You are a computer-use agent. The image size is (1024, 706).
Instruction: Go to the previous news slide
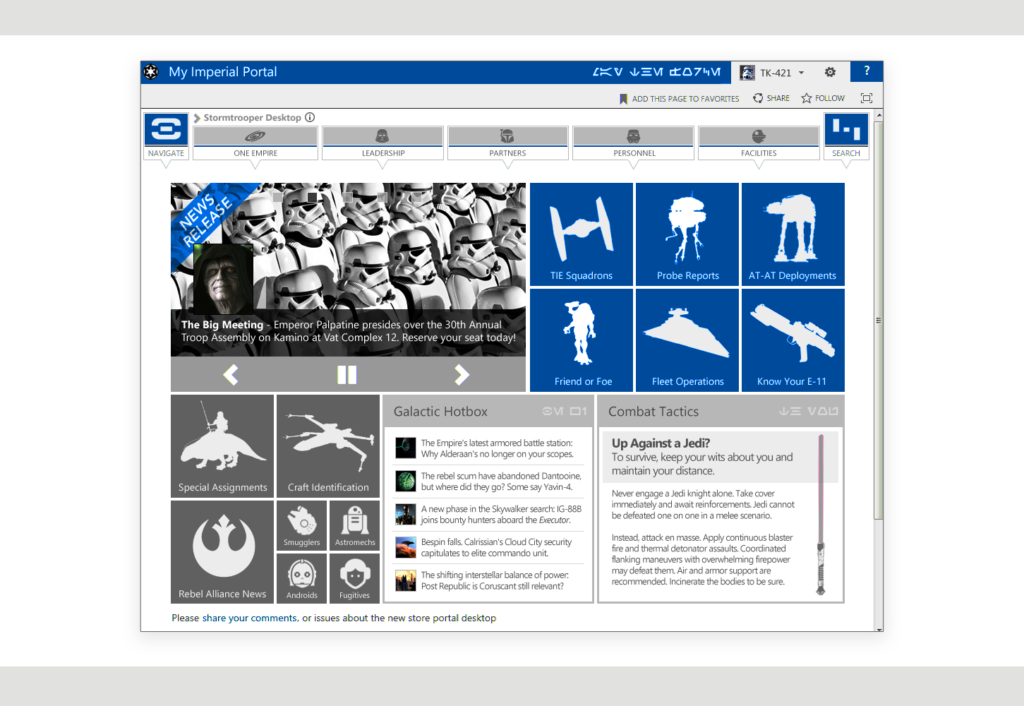[x=231, y=374]
